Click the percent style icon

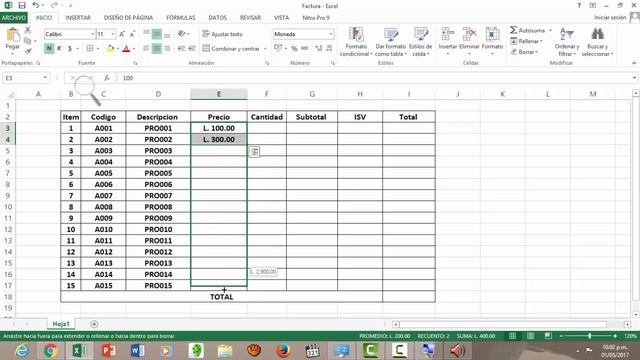pos(294,49)
